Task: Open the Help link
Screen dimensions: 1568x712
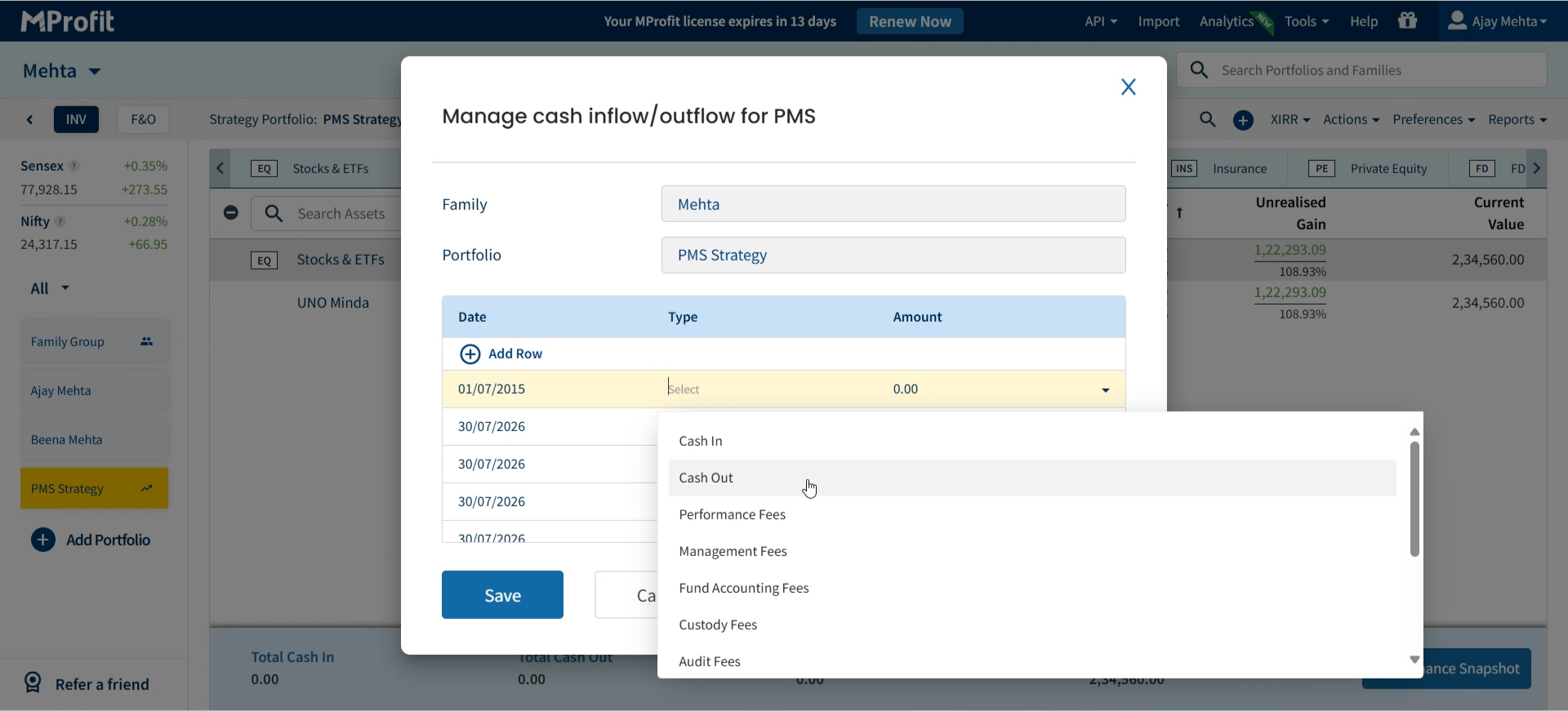Action: coord(1364,21)
